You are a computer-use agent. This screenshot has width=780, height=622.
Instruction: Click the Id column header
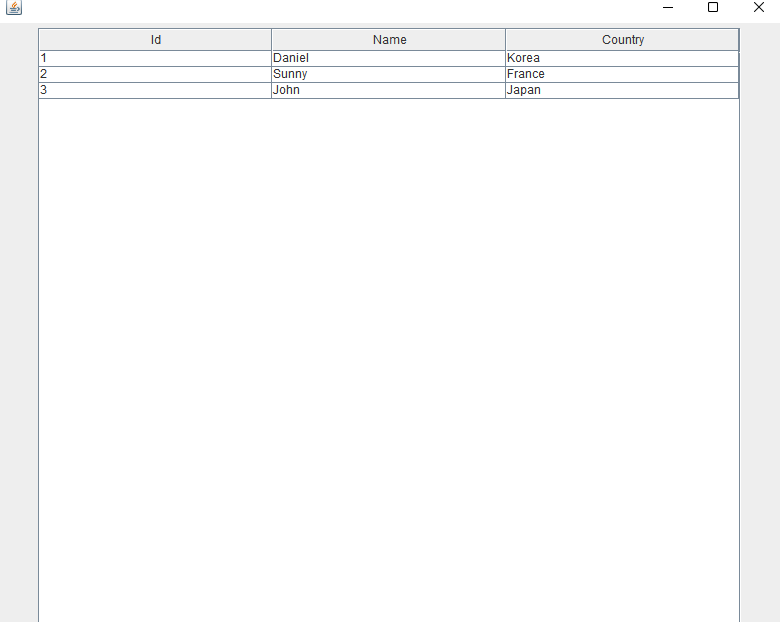[x=155, y=40]
